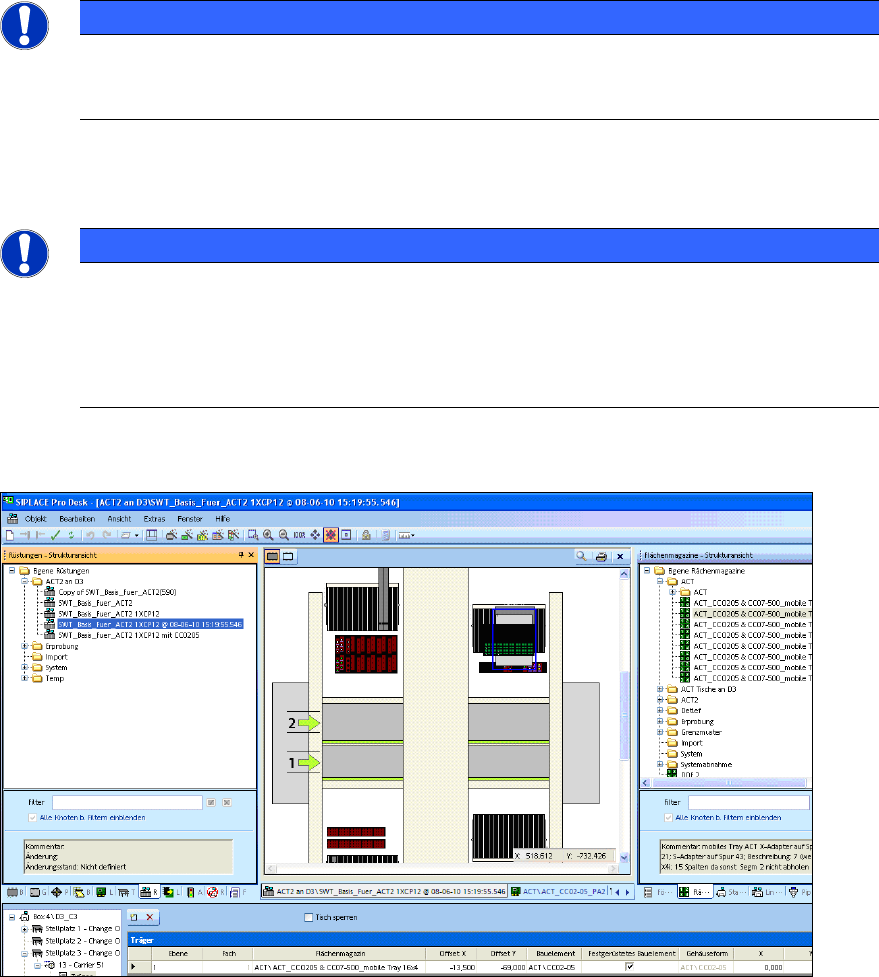Image resolution: width=879 pixels, height=977 pixels.
Task: Select the outline-rectangle view mode button
Action: [288, 556]
